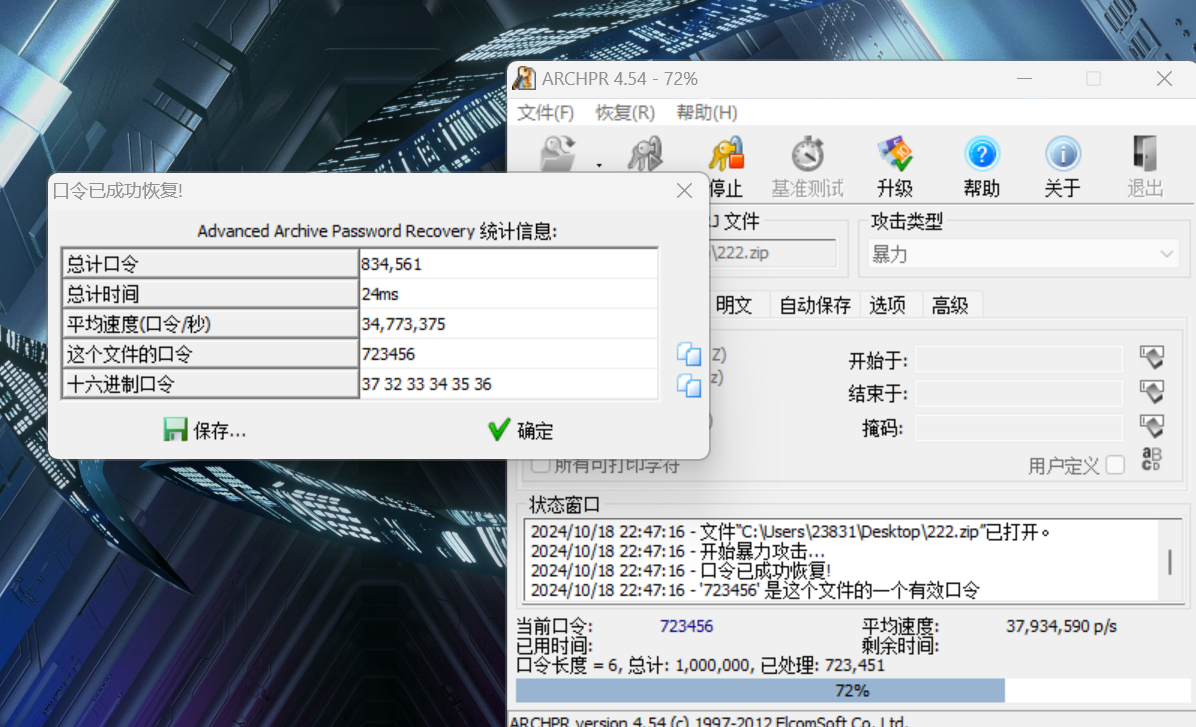Image resolution: width=1196 pixels, height=727 pixels.
Task: Open the 帮助(H) menu
Action: tap(707, 113)
